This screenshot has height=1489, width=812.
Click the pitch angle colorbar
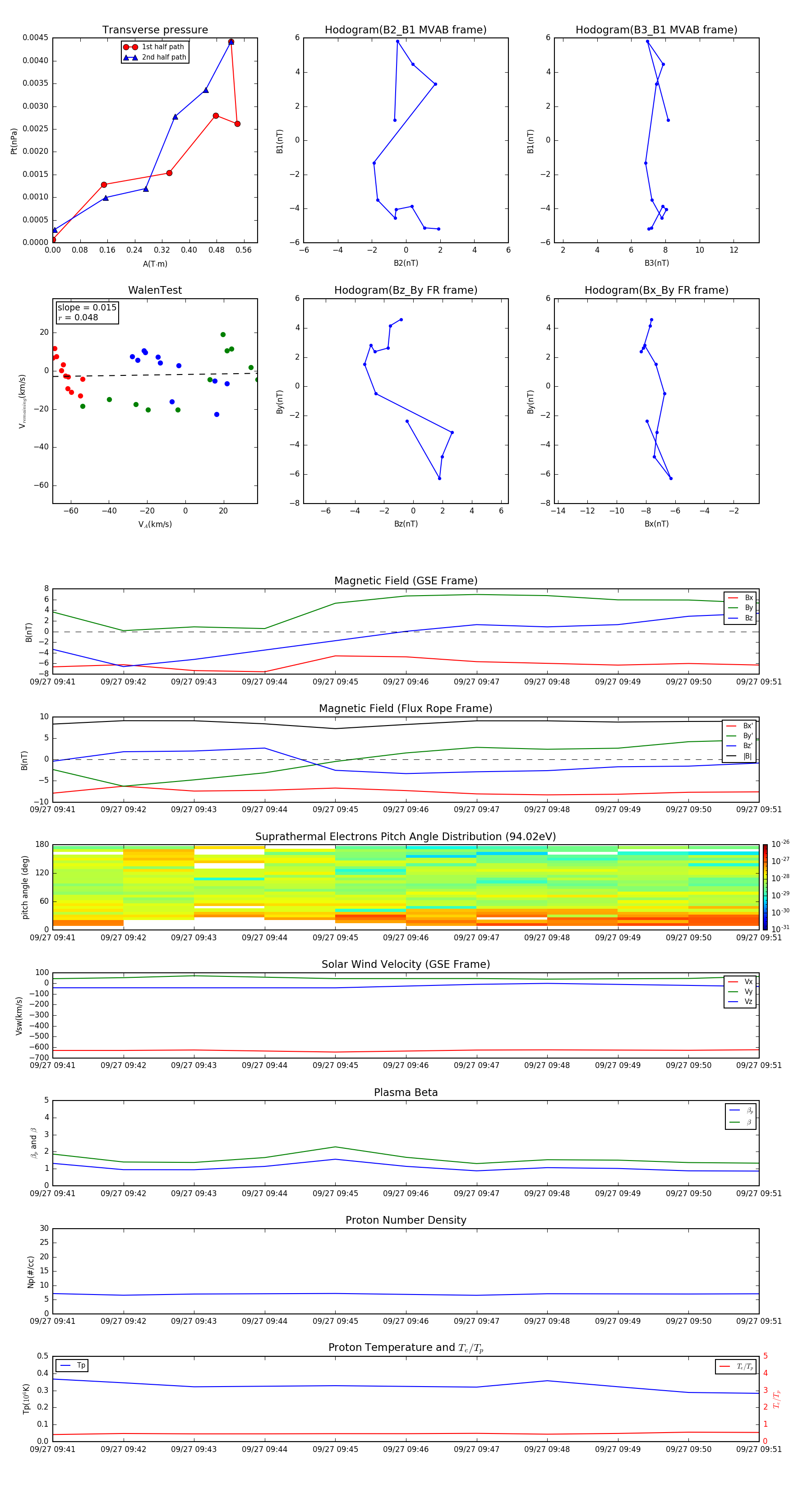coord(765,887)
